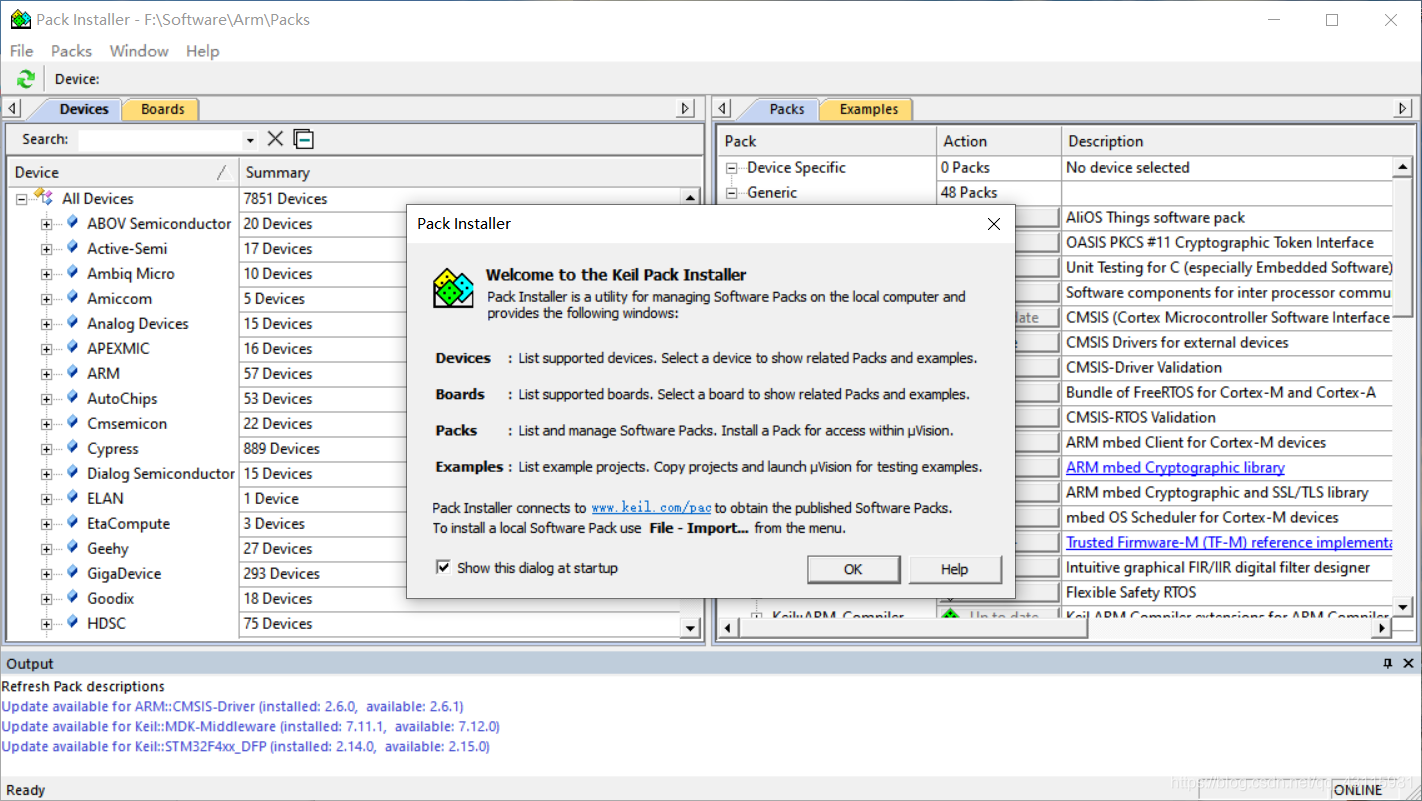
Task: Click the EtaCompute vendor icon
Action: (x=72, y=522)
